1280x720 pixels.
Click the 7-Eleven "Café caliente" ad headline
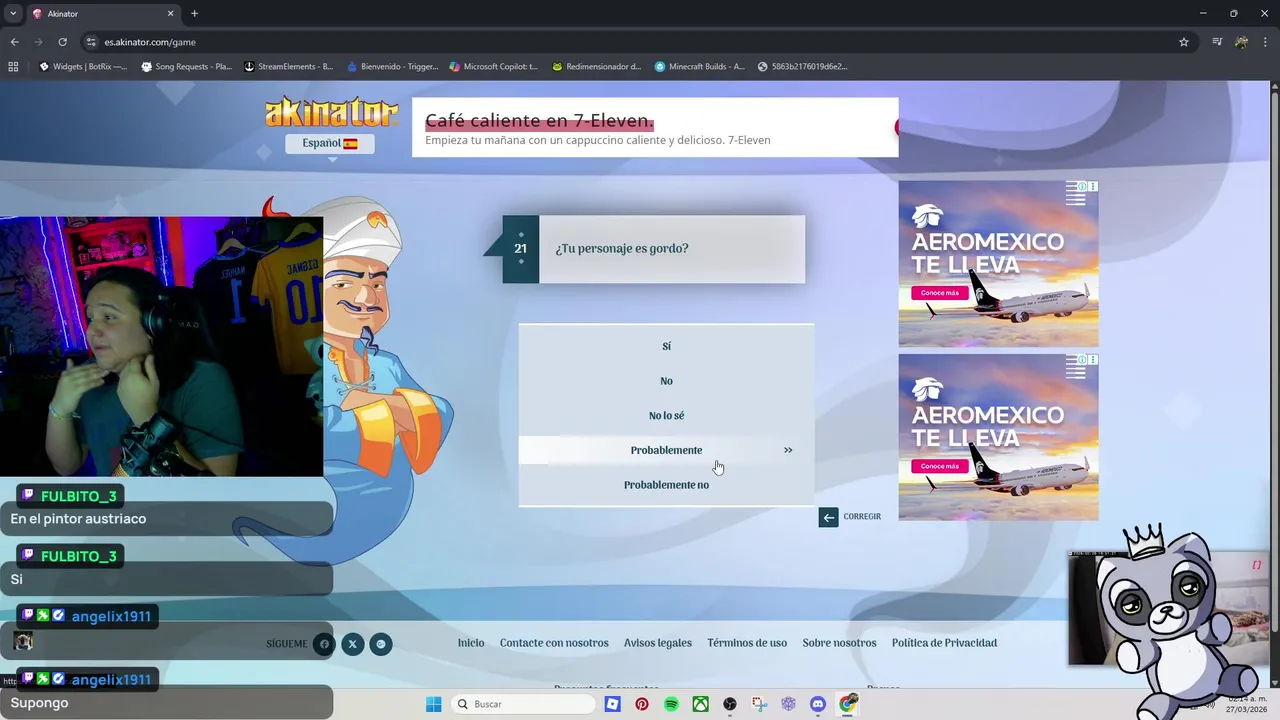point(539,121)
